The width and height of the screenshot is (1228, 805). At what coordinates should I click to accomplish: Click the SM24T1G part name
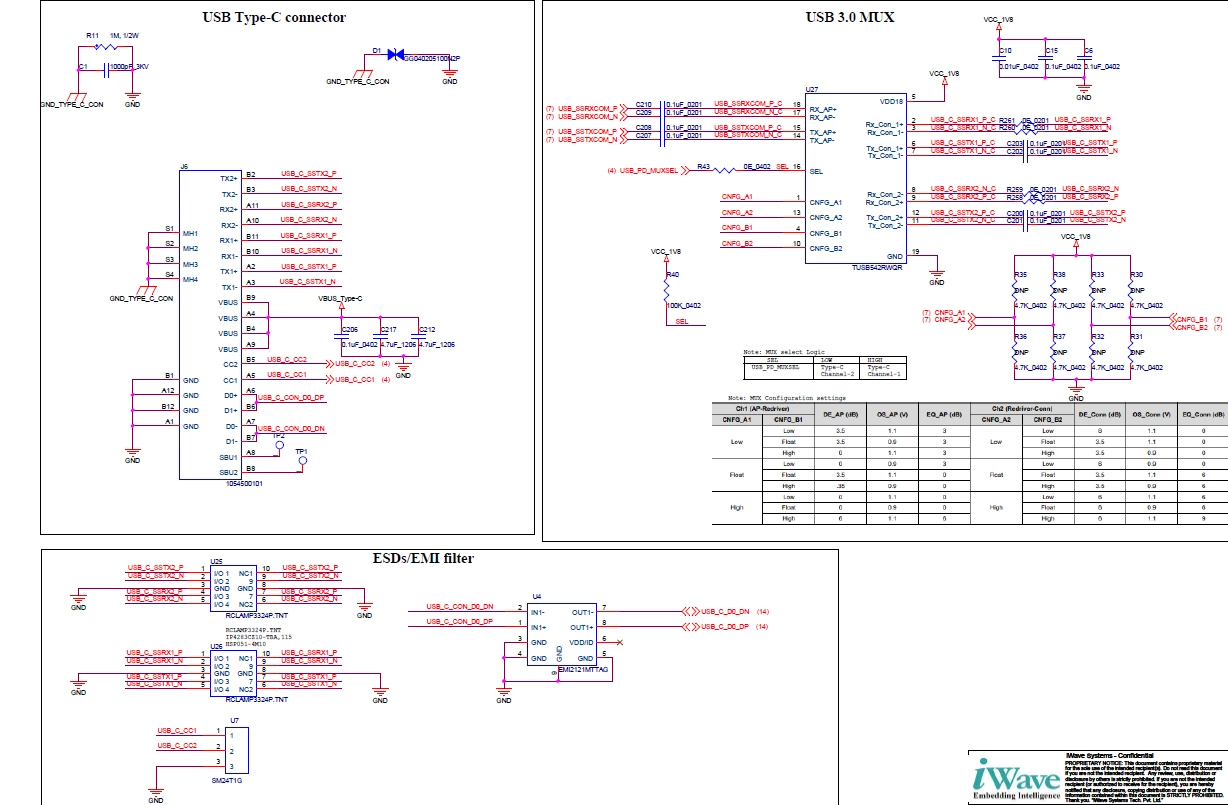coord(228,779)
